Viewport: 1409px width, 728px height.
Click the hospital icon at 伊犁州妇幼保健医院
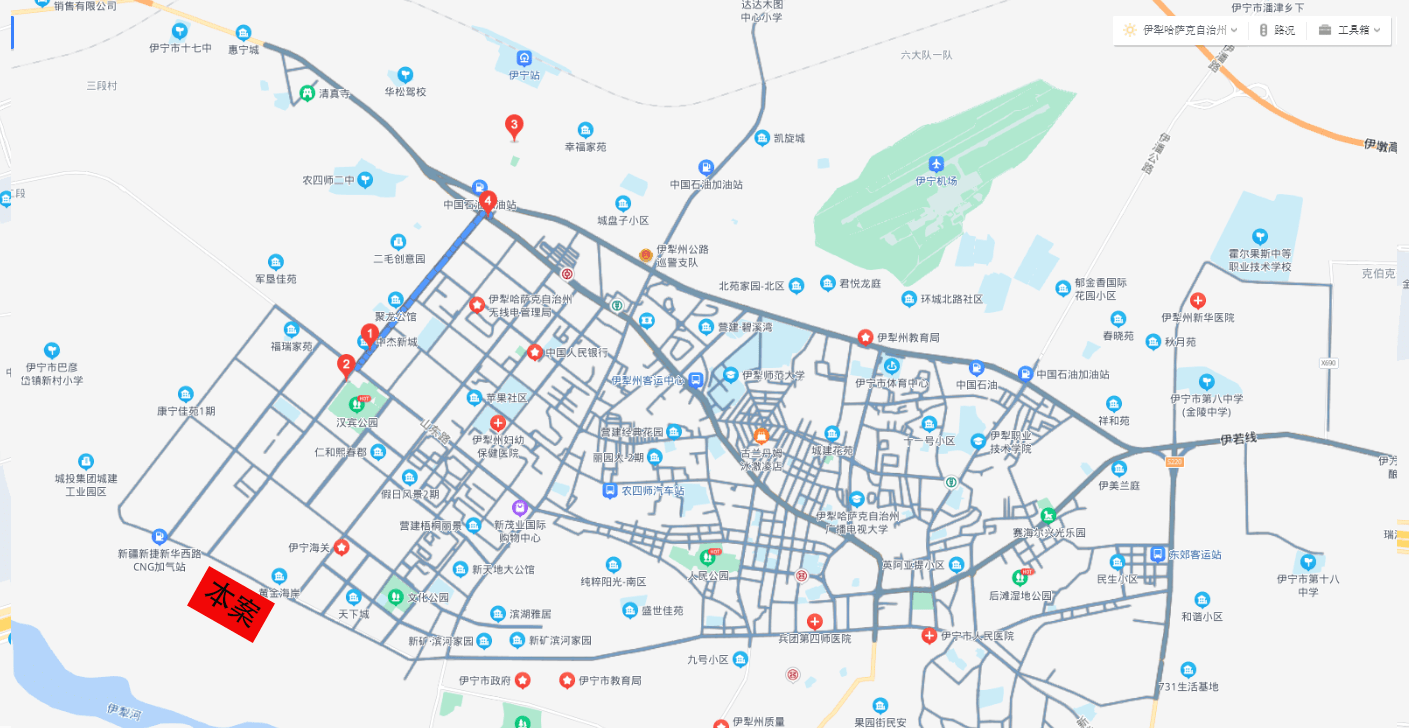click(497, 423)
